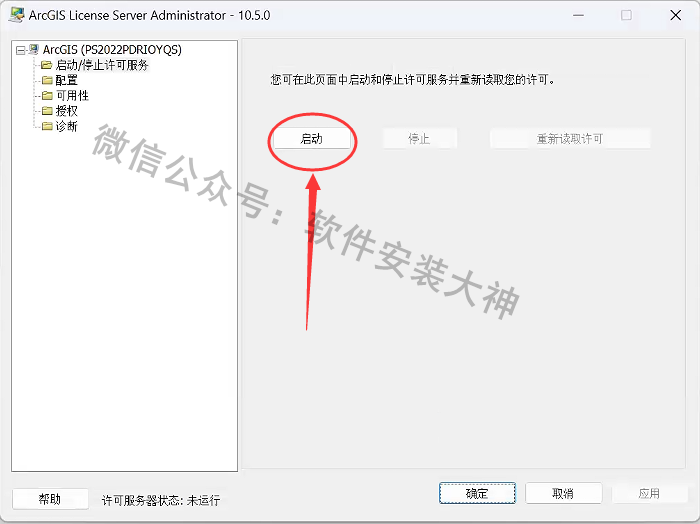This screenshot has width=700, height=524.
Task: Select the 启动/停止许可服务 tree item
Action: [102, 65]
